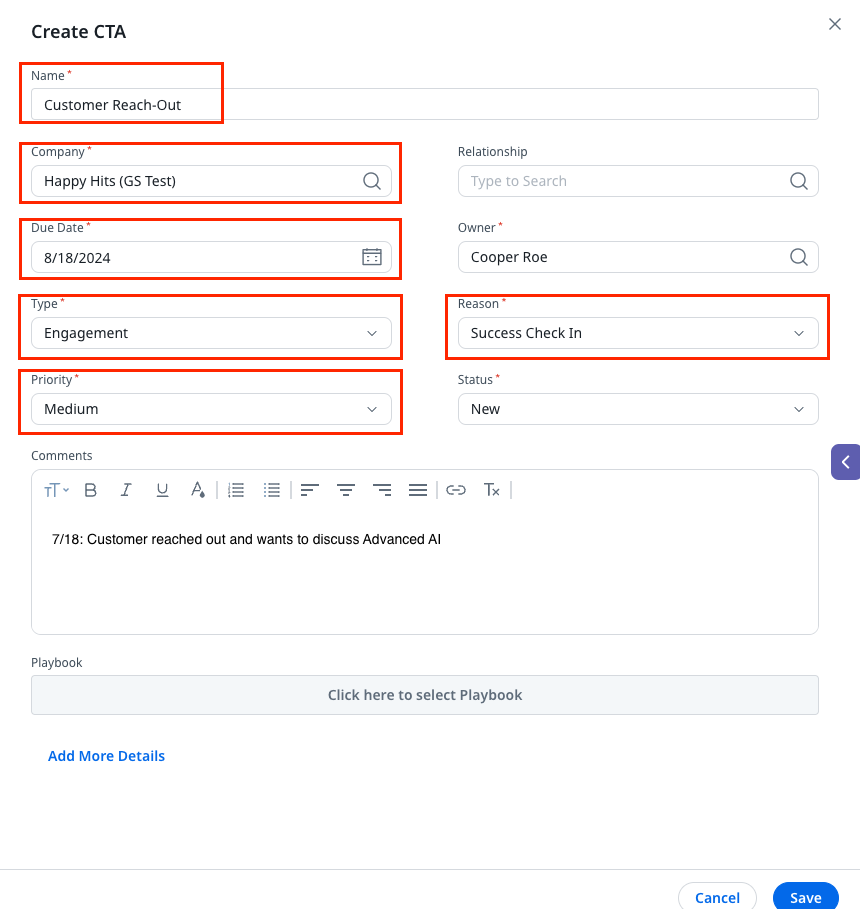Screen dimensions: 860x909
Task: Open the Add More Details link
Action: pos(106,756)
